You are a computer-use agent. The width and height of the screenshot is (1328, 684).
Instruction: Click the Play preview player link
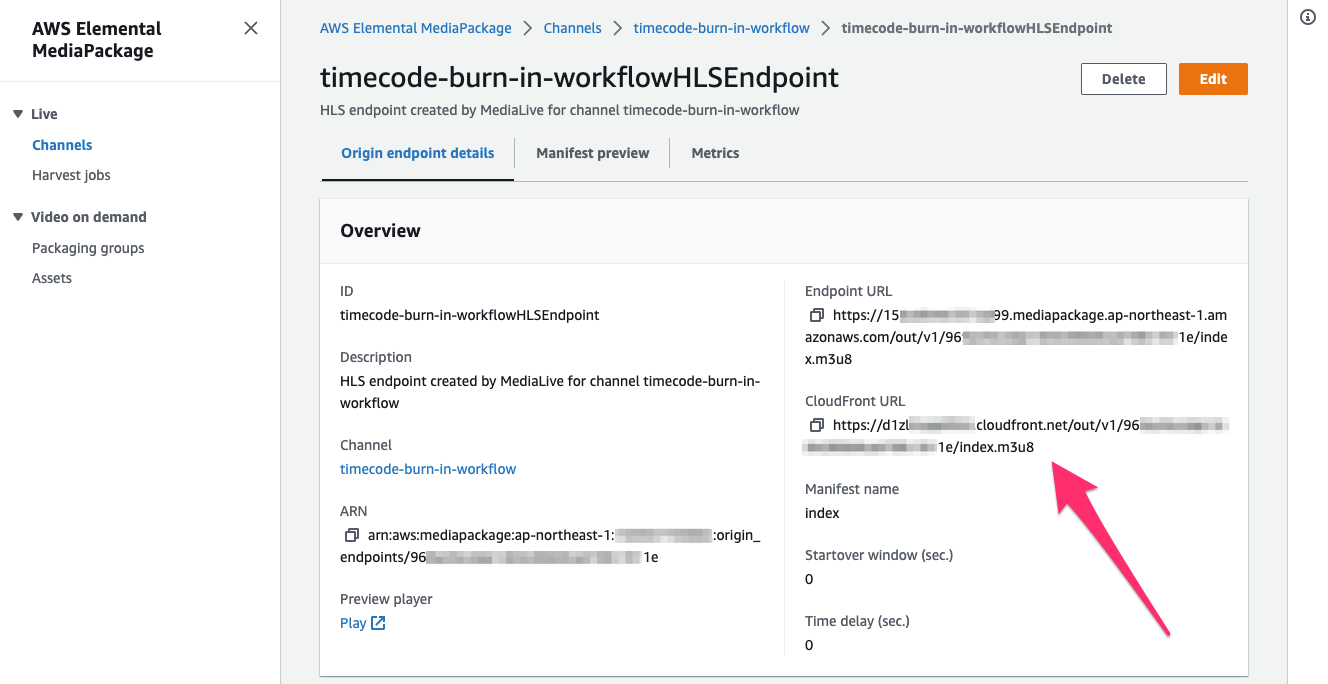[x=353, y=623]
